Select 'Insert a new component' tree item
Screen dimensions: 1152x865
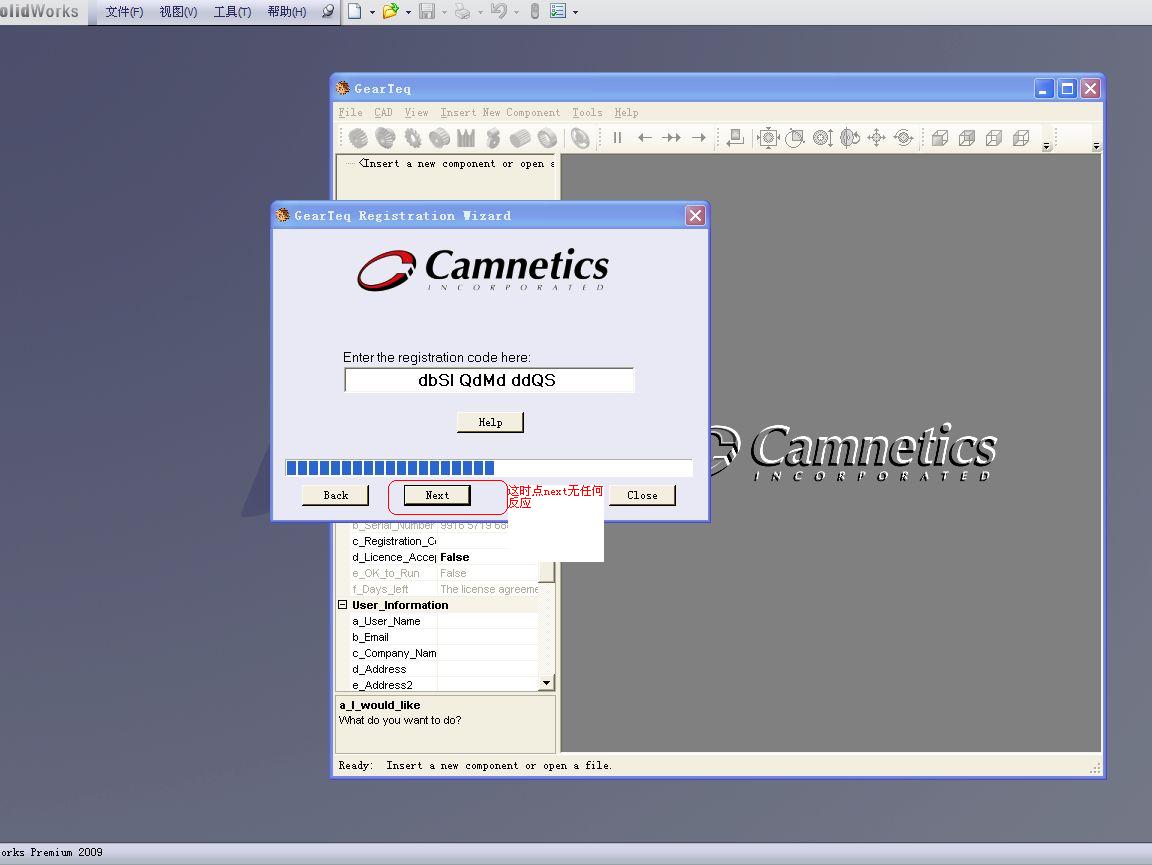pos(456,164)
